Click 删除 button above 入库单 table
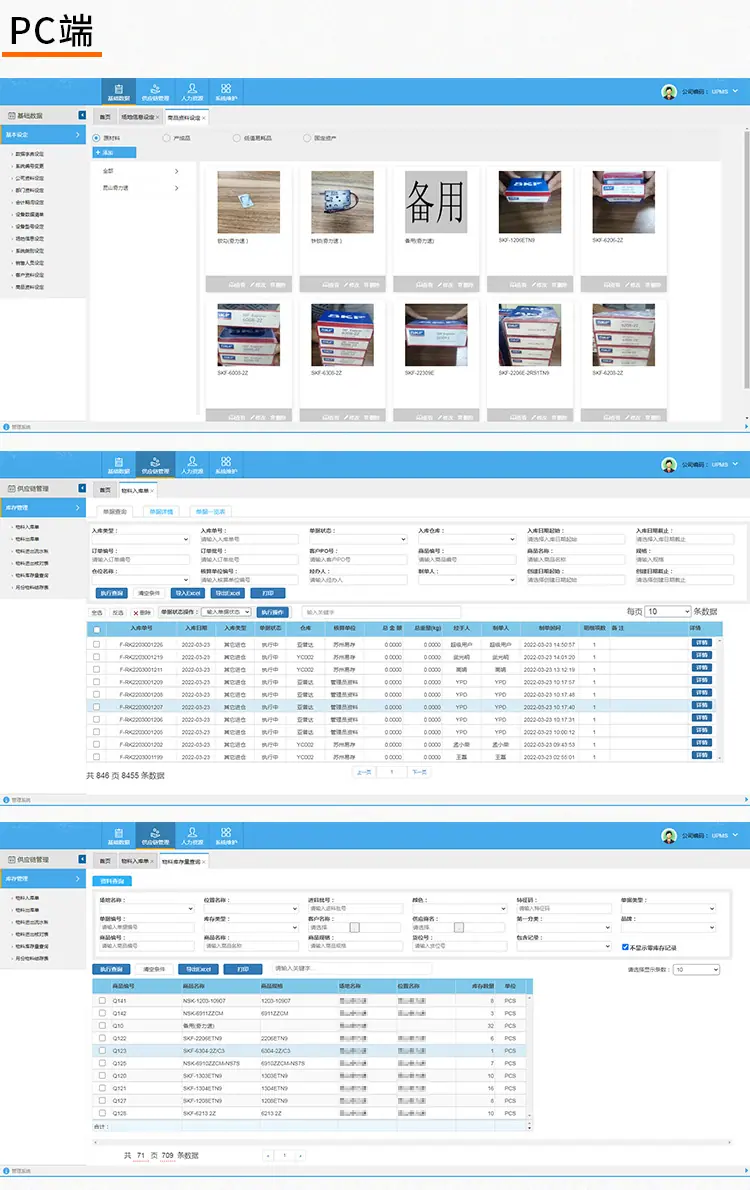 (x=142, y=612)
